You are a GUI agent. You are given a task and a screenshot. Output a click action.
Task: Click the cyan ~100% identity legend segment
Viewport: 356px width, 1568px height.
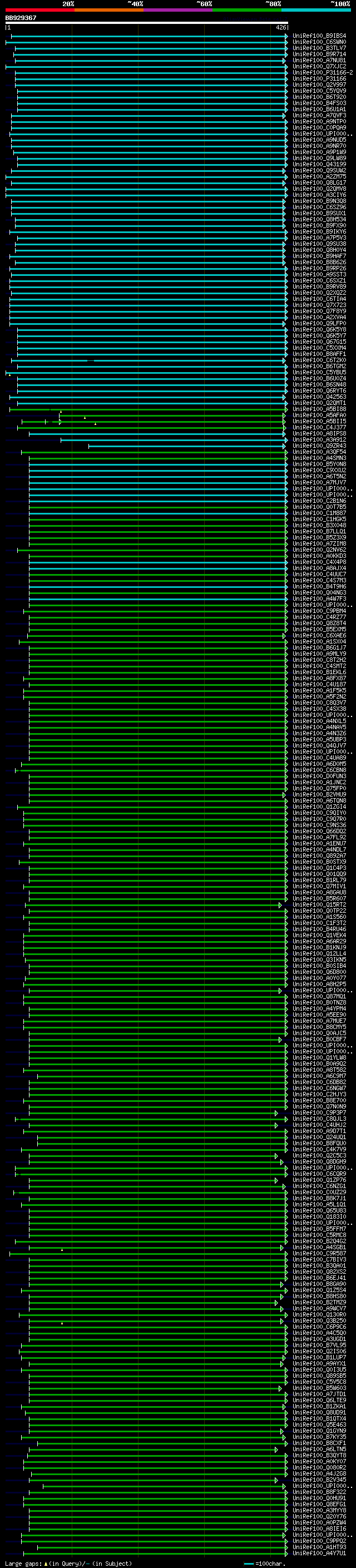(x=316, y=10)
